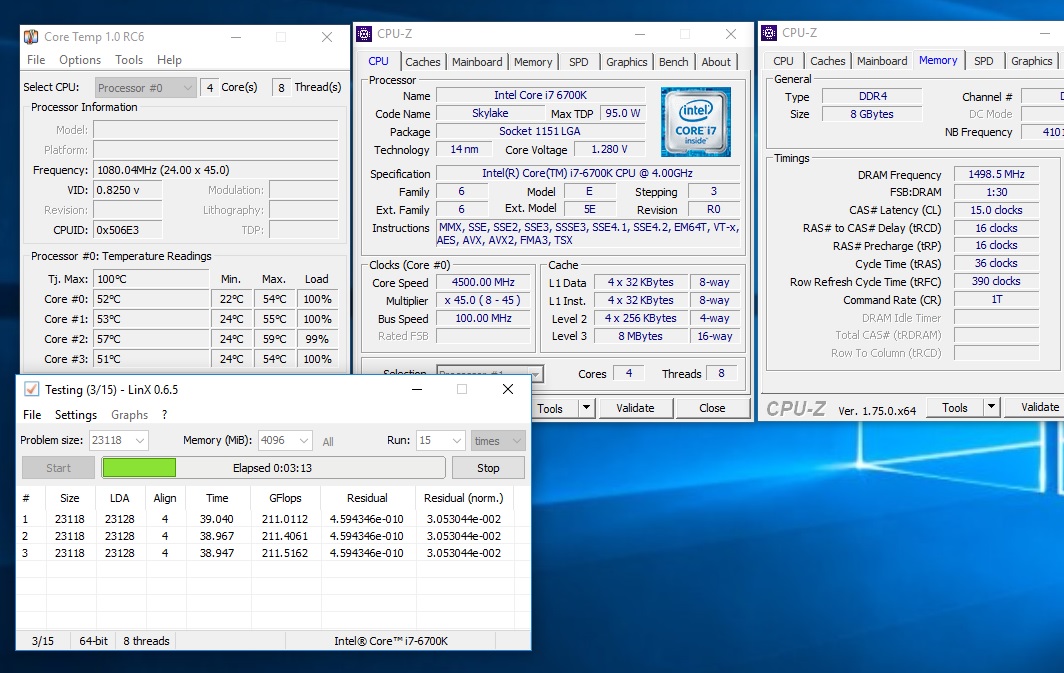
Task: Select time value 38.967 in LinX results
Action: tap(216, 536)
